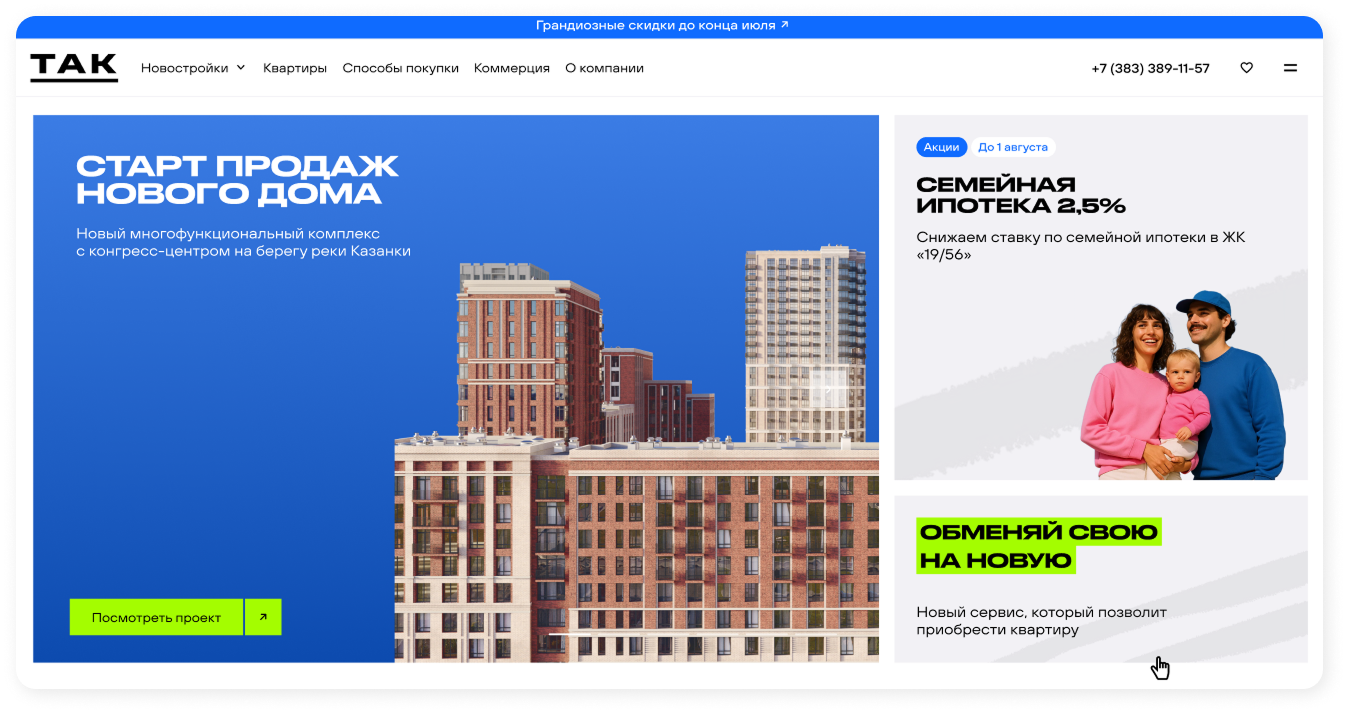
Task: Click the translucent next-slide arrow on the hero image
Action: click(829, 388)
